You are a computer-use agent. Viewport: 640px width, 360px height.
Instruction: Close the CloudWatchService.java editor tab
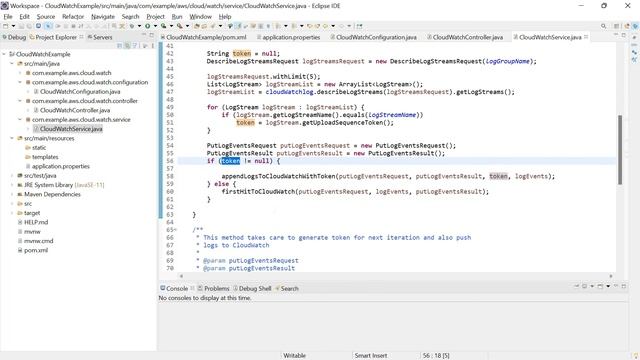click(x=586, y=37)
